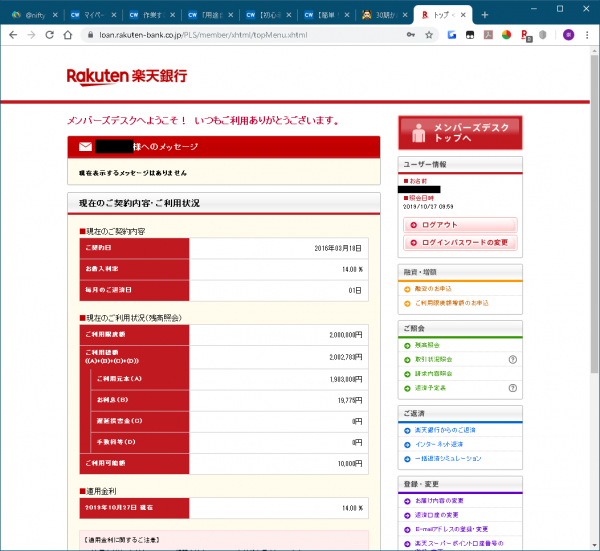Open 融資のお申込 link
The width and height of the screenshot is (600, 551).
(x=433, y=289)
